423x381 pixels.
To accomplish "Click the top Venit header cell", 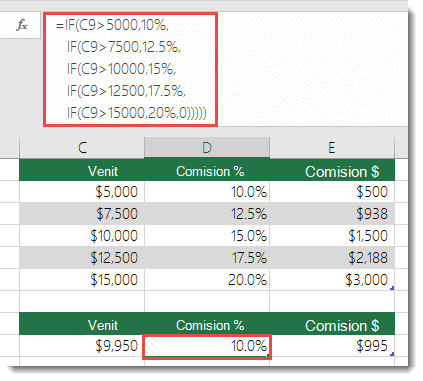I will 82,171.
